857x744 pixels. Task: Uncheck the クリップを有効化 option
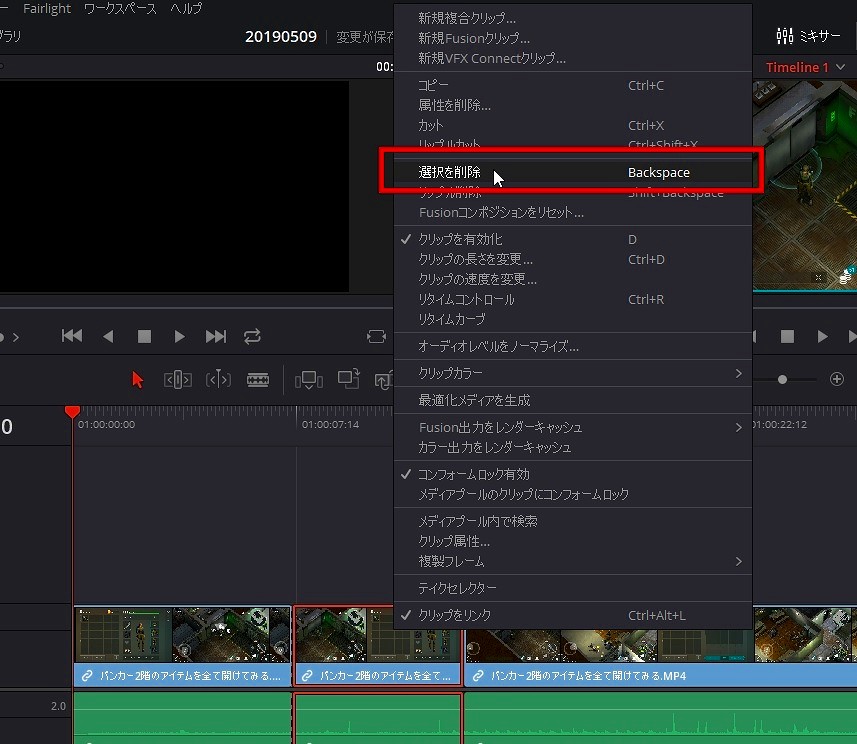(460, 240)
